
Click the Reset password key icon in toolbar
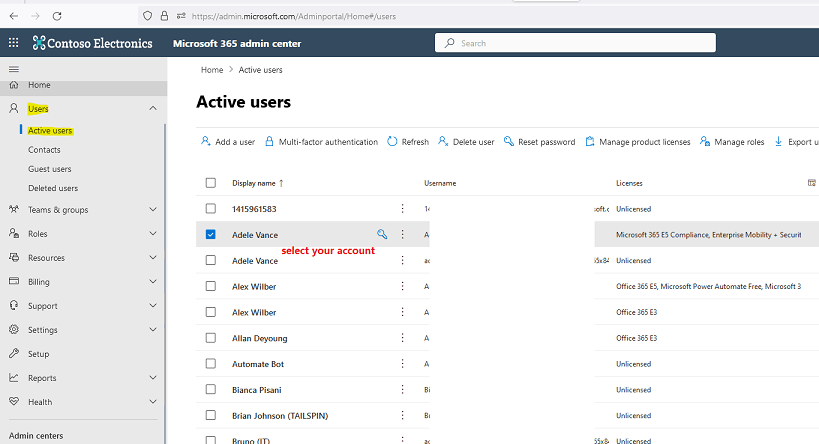point(508,141)
